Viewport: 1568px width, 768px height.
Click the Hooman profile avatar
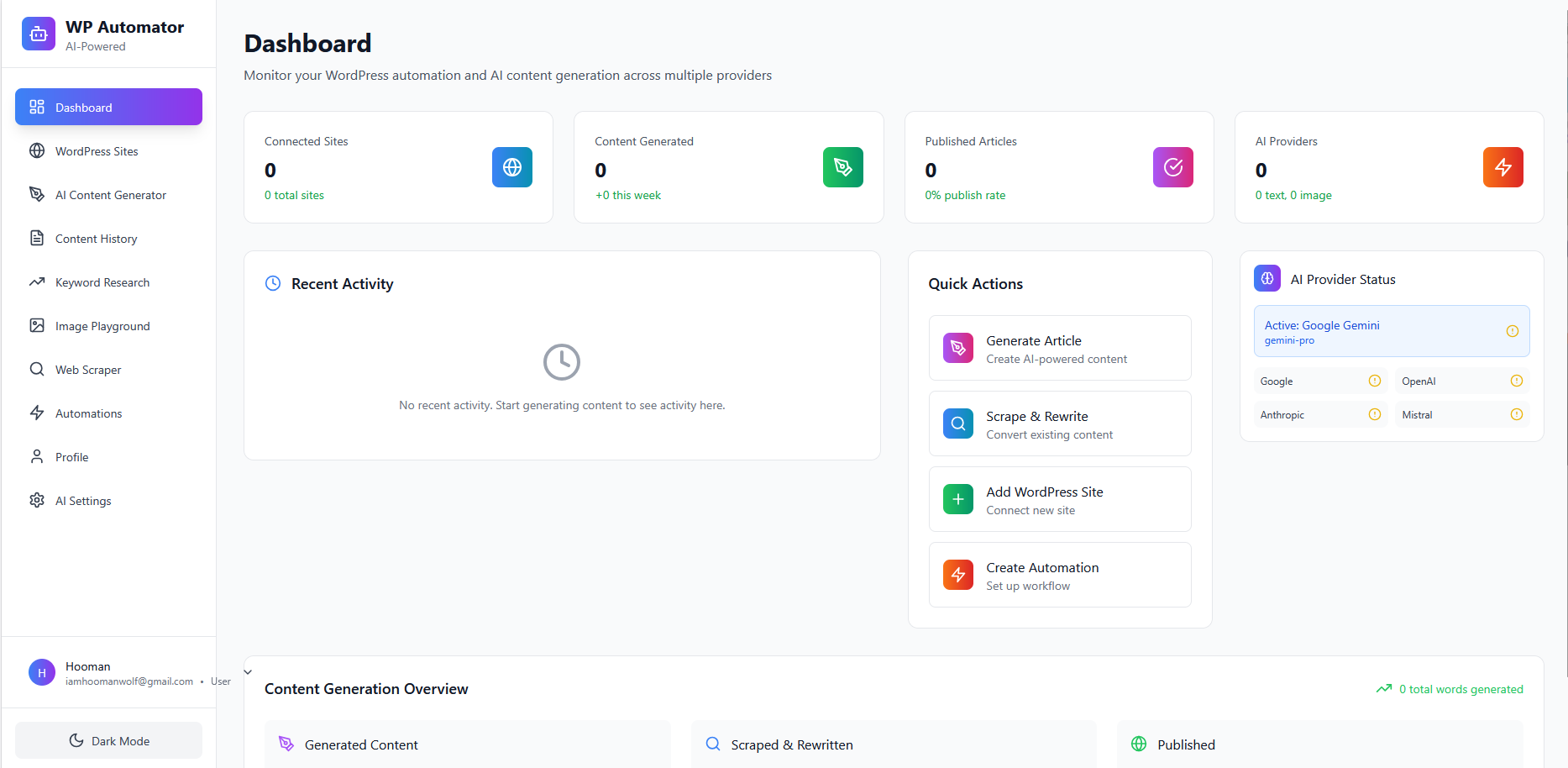click(41, 672)
